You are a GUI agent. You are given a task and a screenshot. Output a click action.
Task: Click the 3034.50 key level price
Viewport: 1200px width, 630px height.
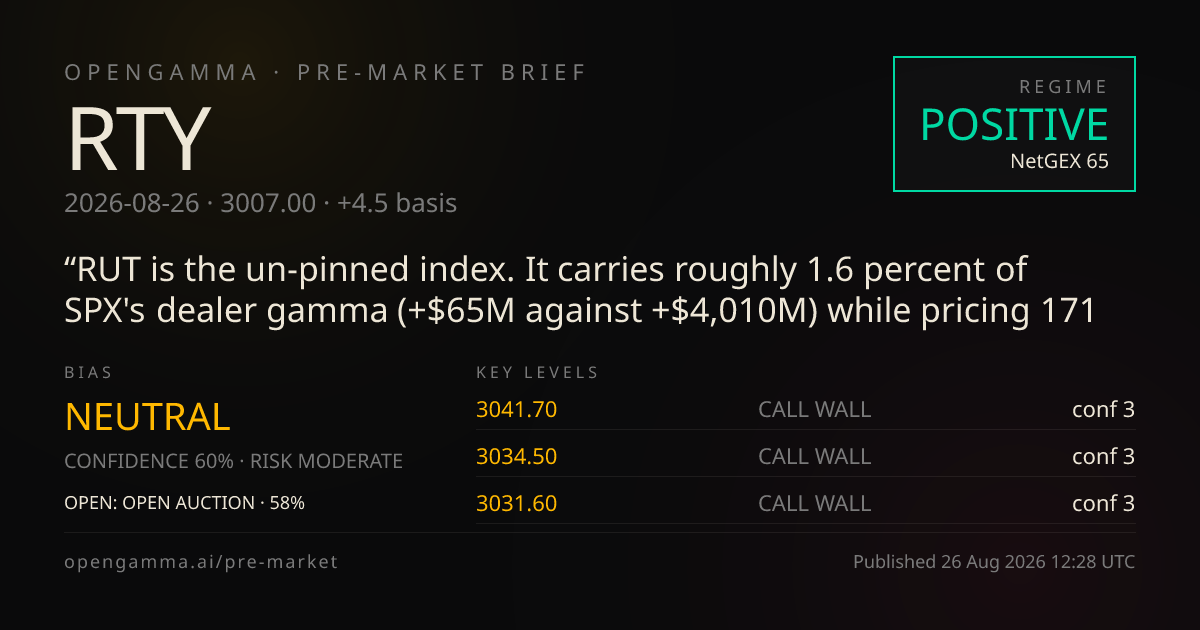pos(516,456)
